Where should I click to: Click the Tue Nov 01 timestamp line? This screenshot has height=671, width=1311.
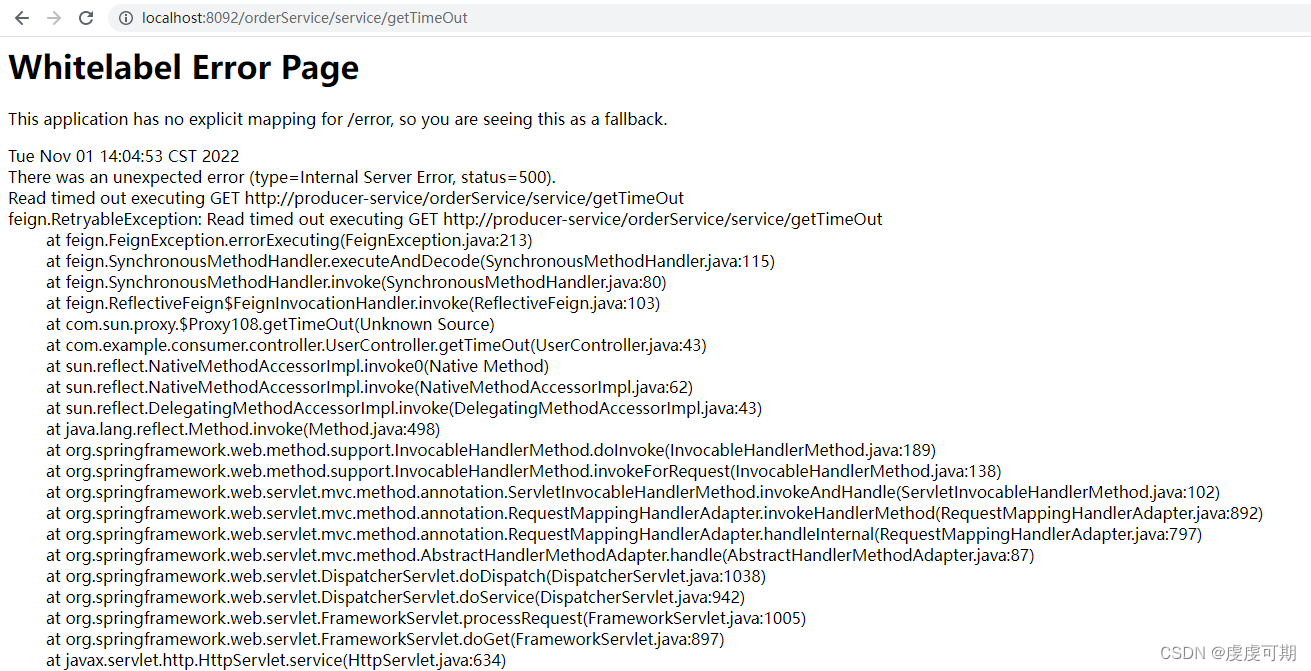tap(124, 156)
